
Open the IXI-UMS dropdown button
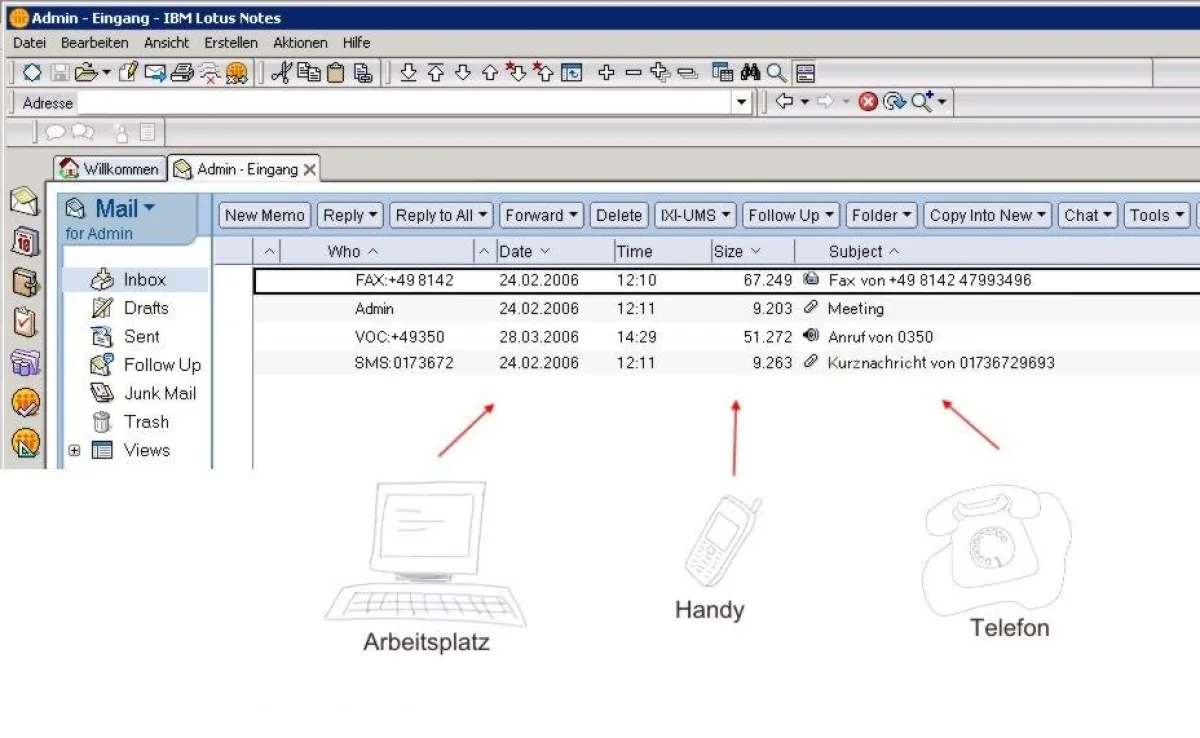696,215
